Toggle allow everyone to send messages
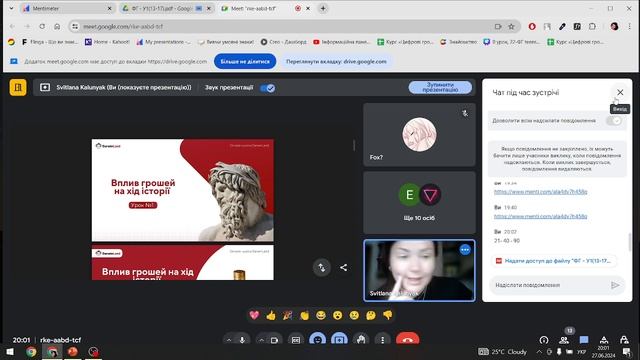 613,120
